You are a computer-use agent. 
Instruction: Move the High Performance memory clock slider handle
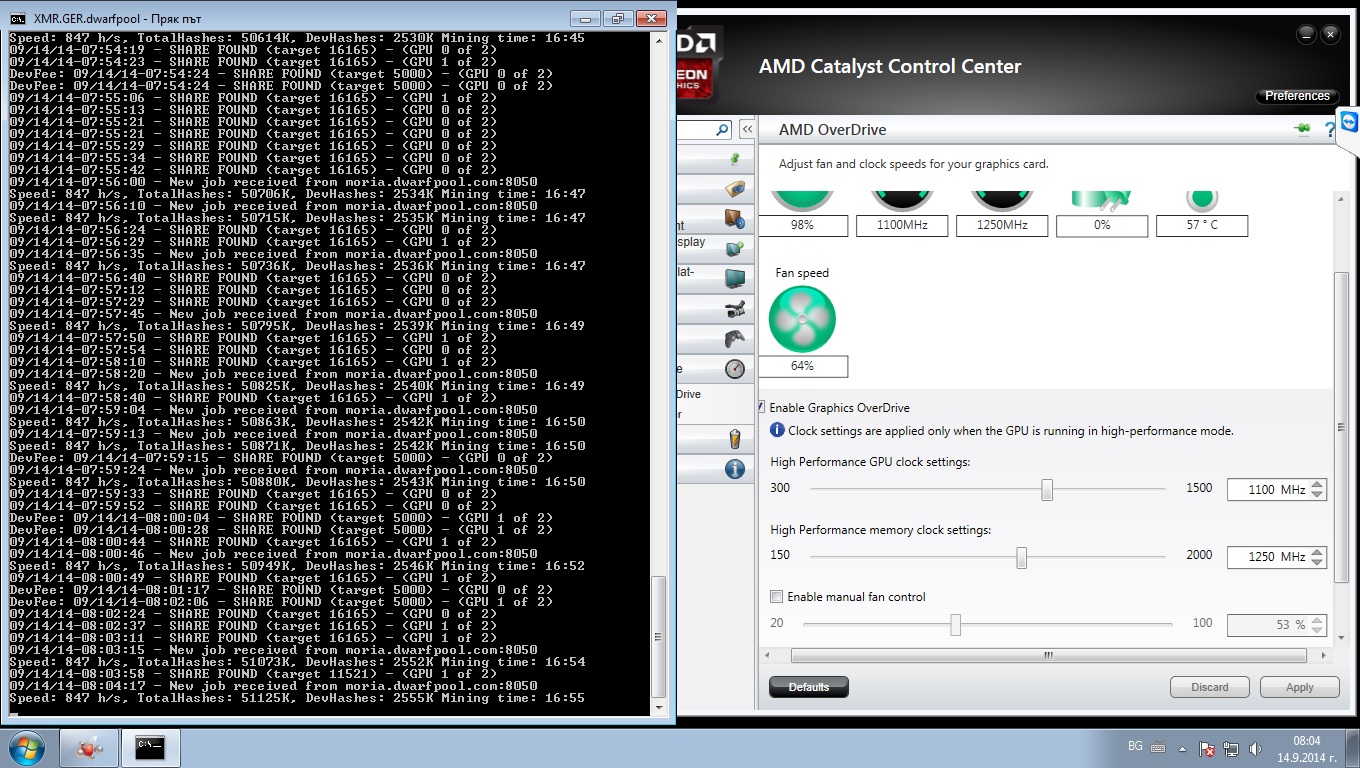1021,557
